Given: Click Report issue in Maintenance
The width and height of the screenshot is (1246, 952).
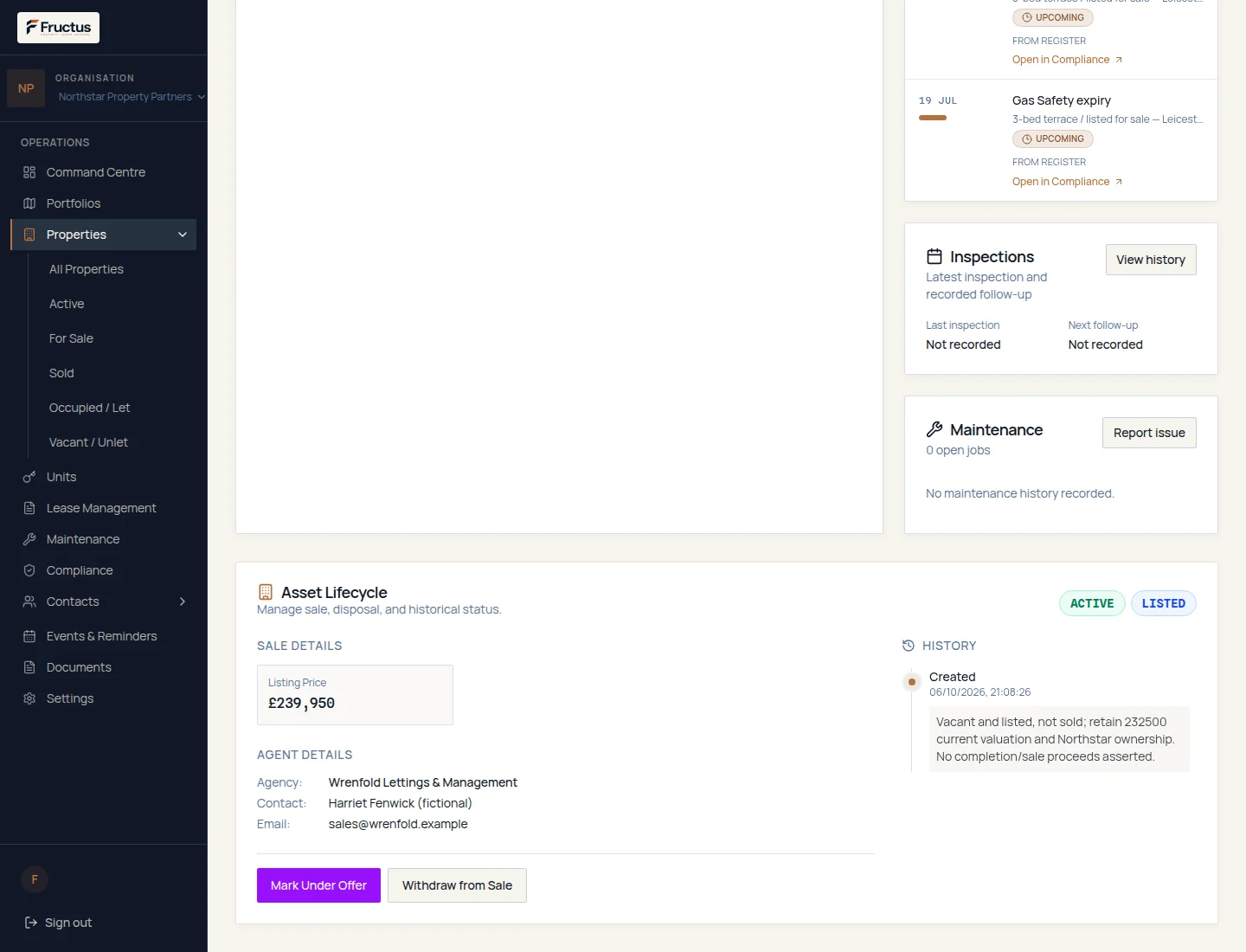Looking at the screenshot, I should coord(1149,433).
